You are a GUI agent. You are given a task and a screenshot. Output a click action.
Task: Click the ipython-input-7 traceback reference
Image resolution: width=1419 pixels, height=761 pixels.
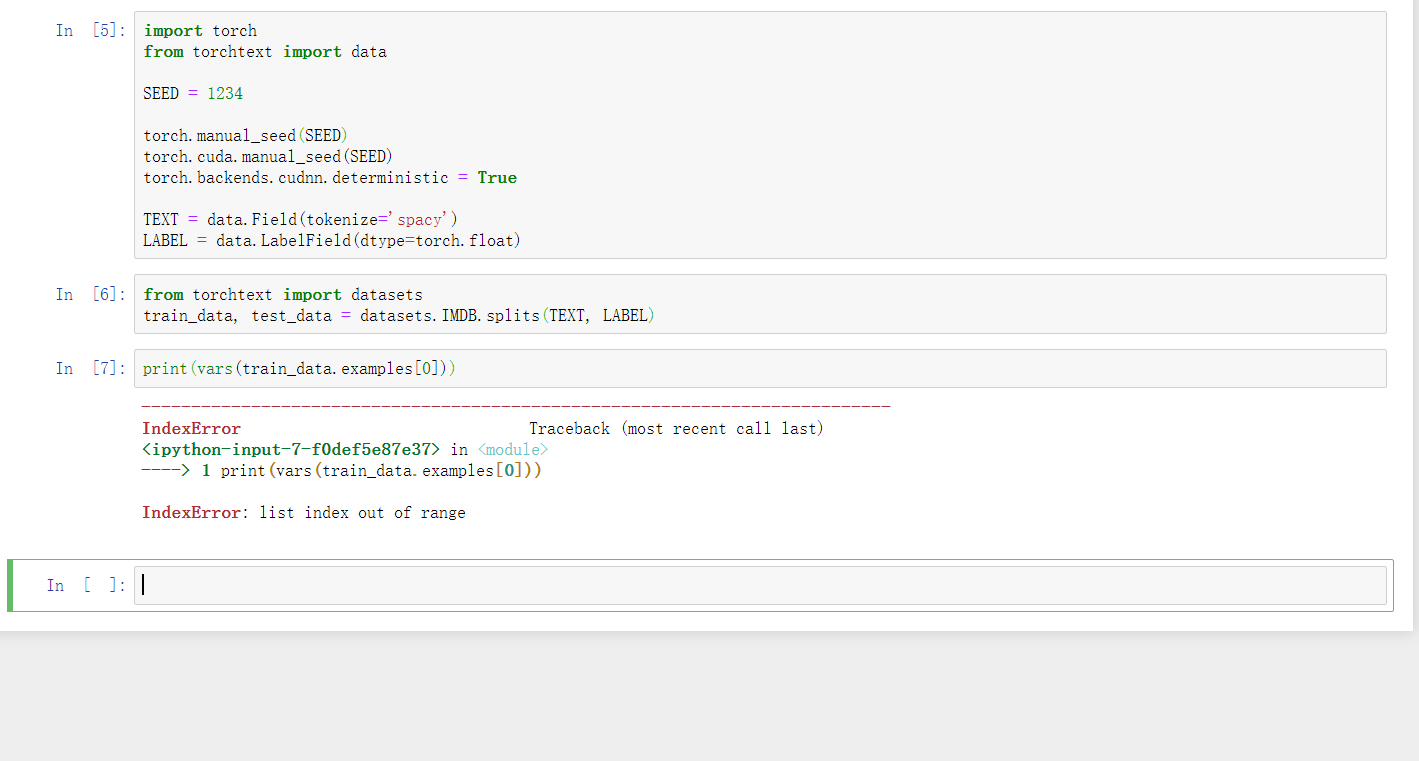[291, 449]
